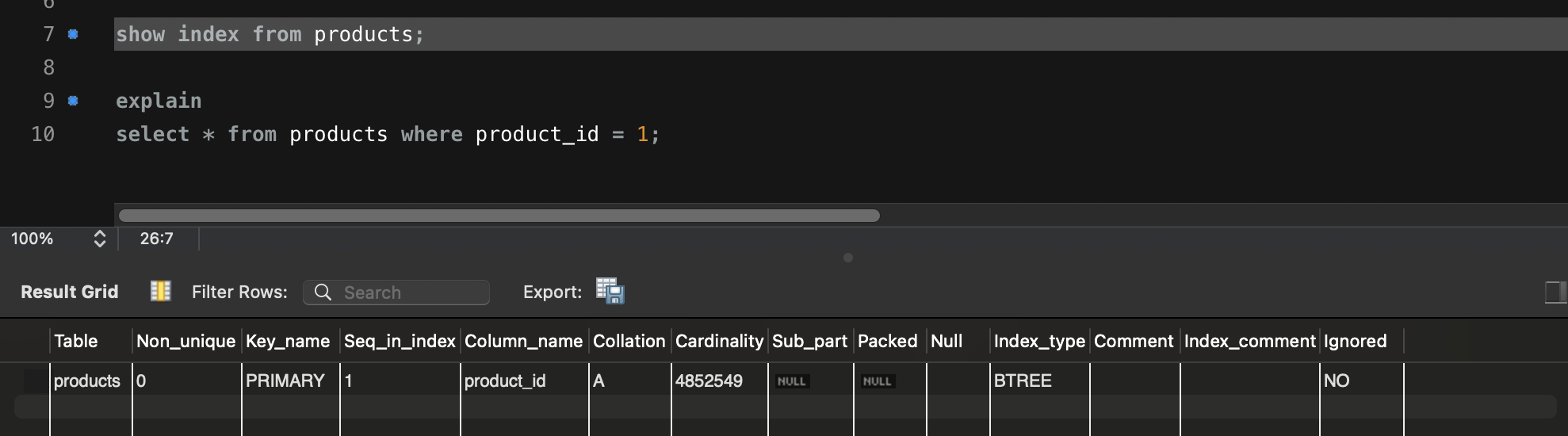Image resolution: width=1568 pixels, height=436 pixels.
Task: Click the line 9 statement marker dot
Action: (73, 101)
